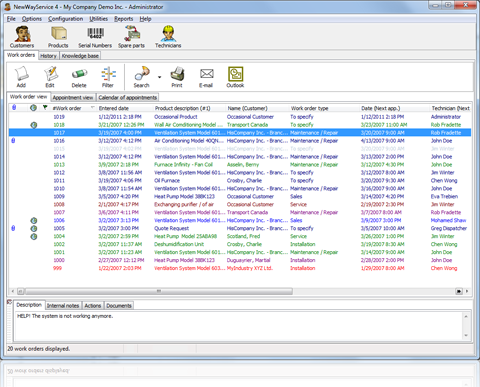Select the Work orders tab
Viewport: 480px width, 387px height.
[21, 55]
